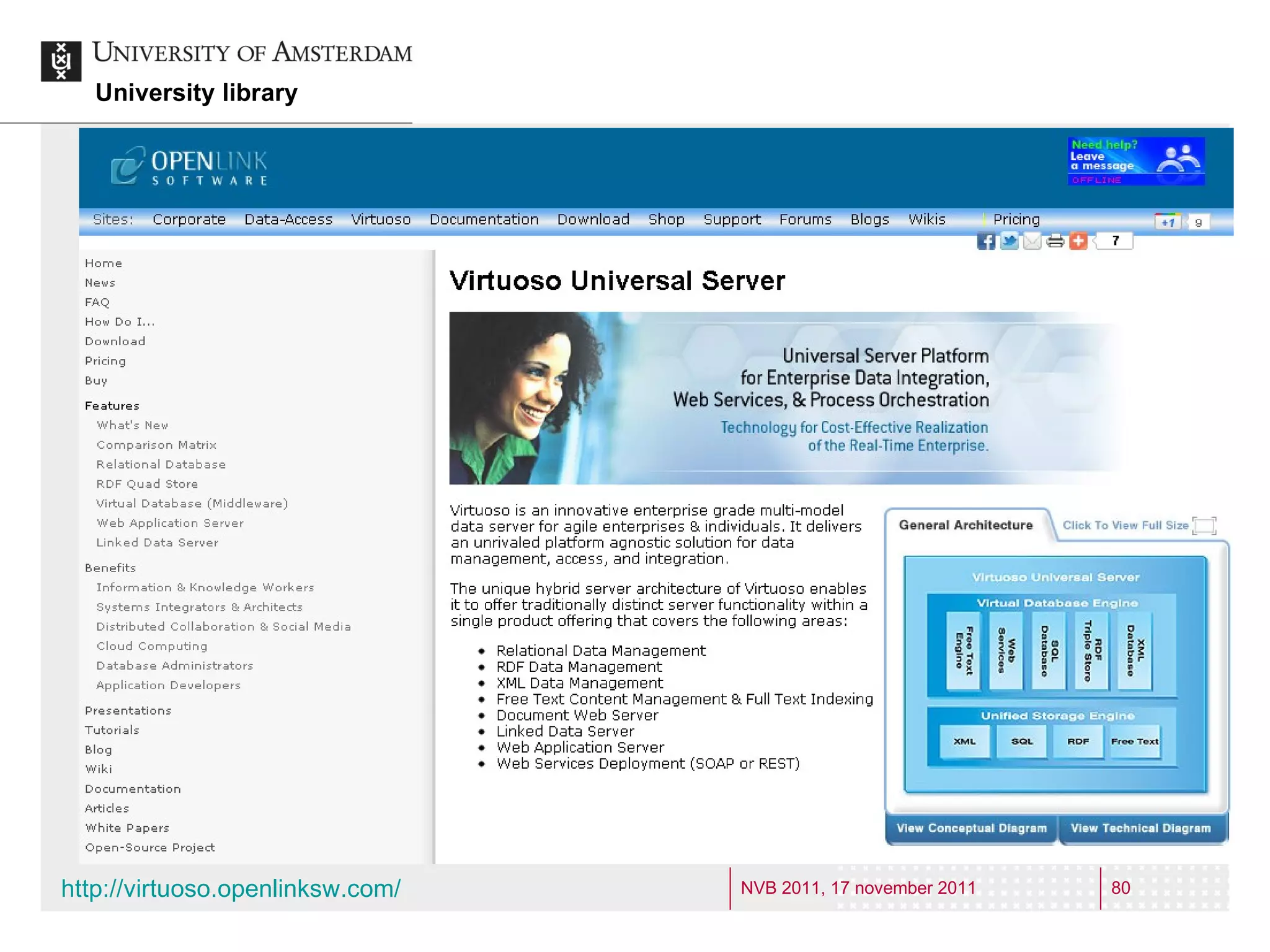Open Blog in the sidebar

point(99,750)
